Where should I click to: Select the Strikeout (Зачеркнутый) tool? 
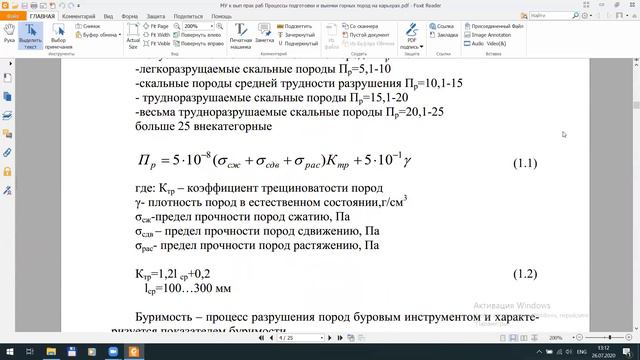click(x=296, y=35)
